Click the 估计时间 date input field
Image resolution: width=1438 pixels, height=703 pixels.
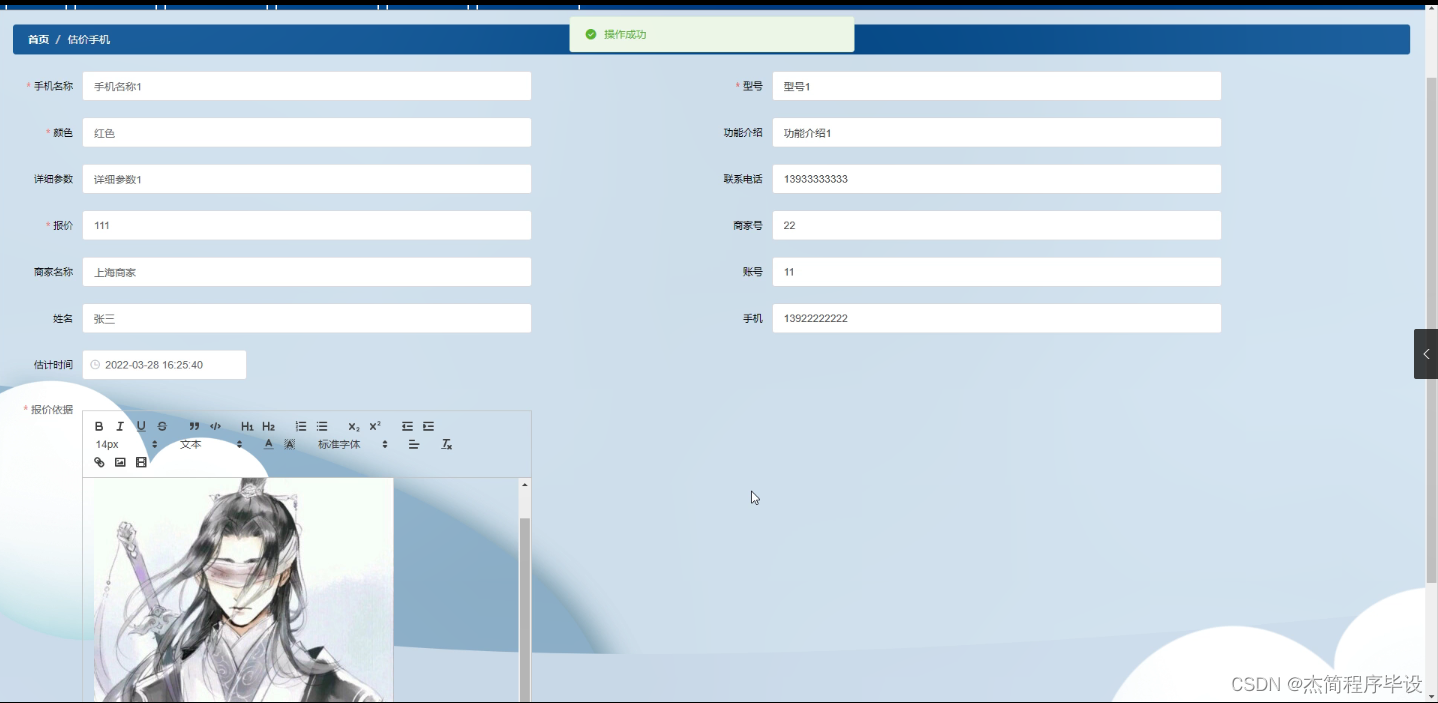click(x=165, y=364)
